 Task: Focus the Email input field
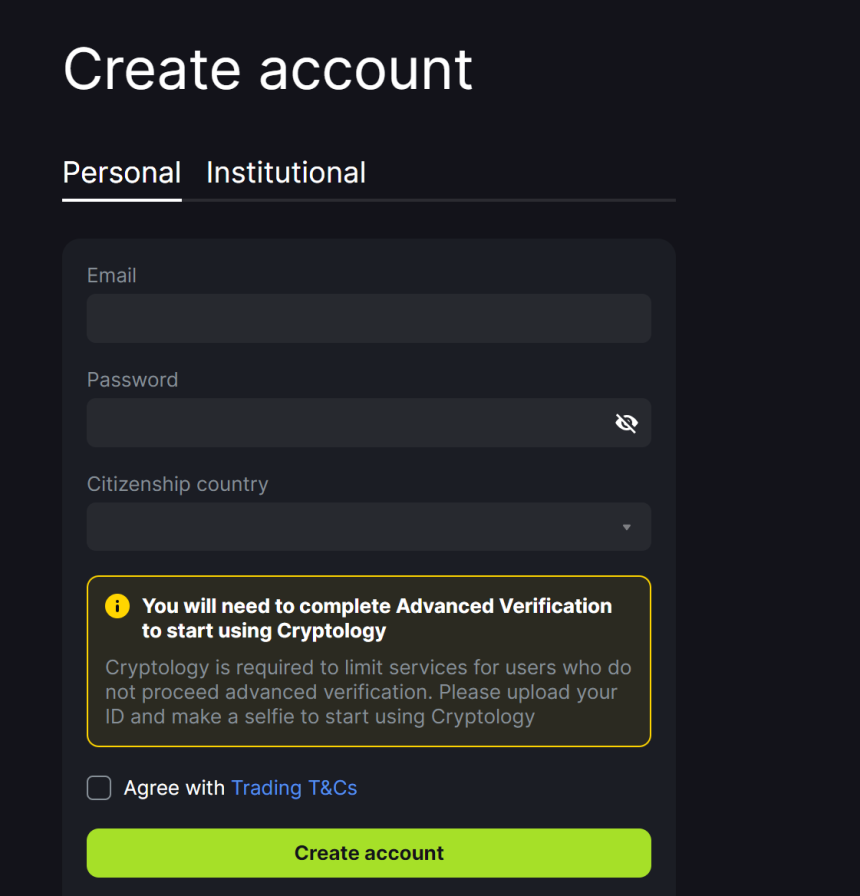click(368, 319)
